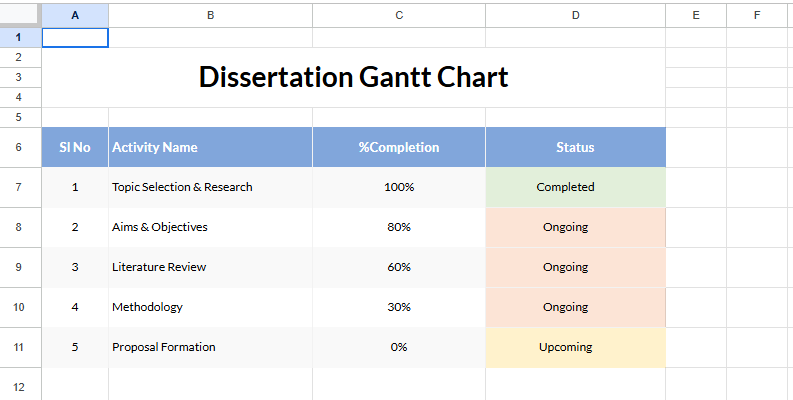Select entire column D via header

(x=575, y=14)
